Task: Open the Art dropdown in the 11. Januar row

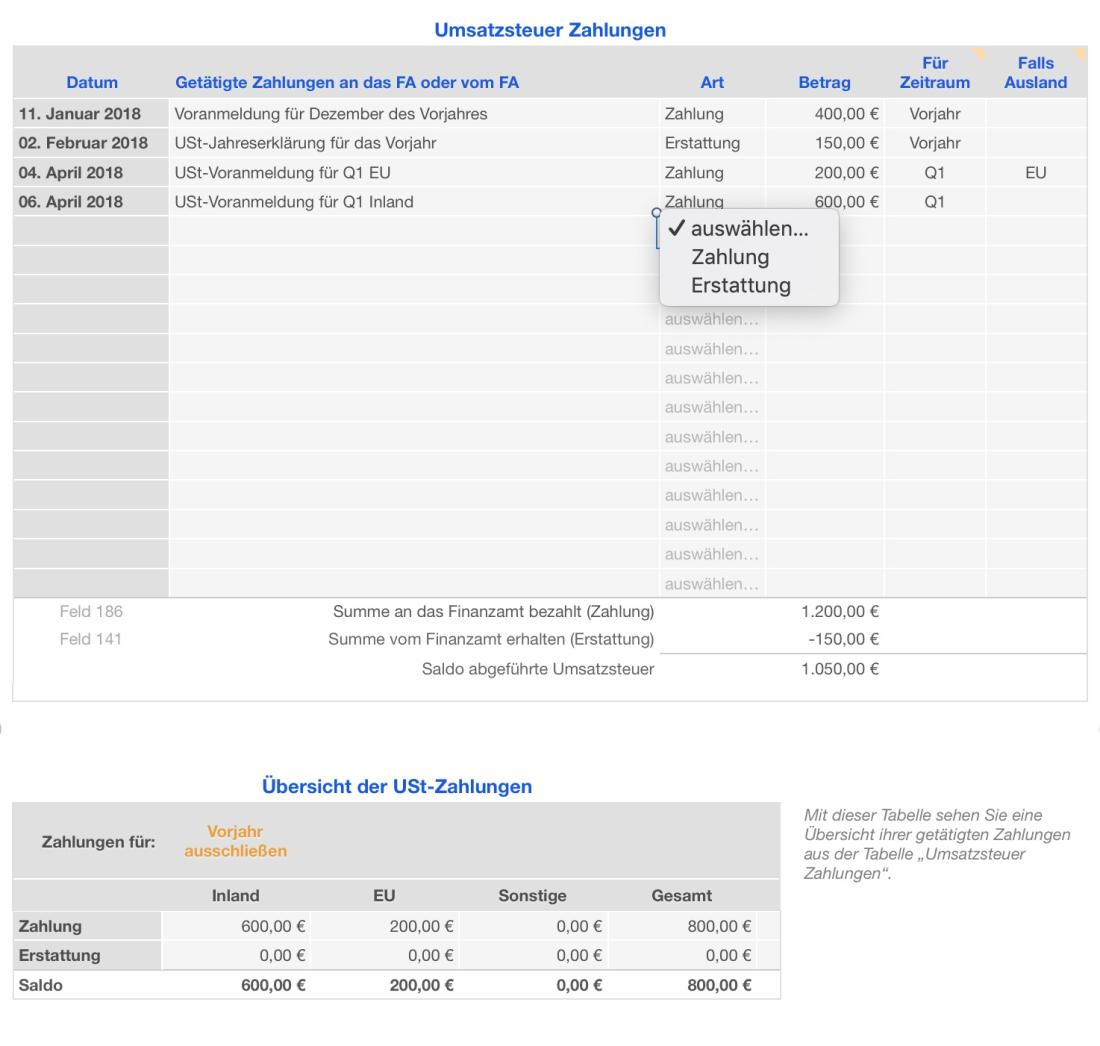Action: [711, 114]
